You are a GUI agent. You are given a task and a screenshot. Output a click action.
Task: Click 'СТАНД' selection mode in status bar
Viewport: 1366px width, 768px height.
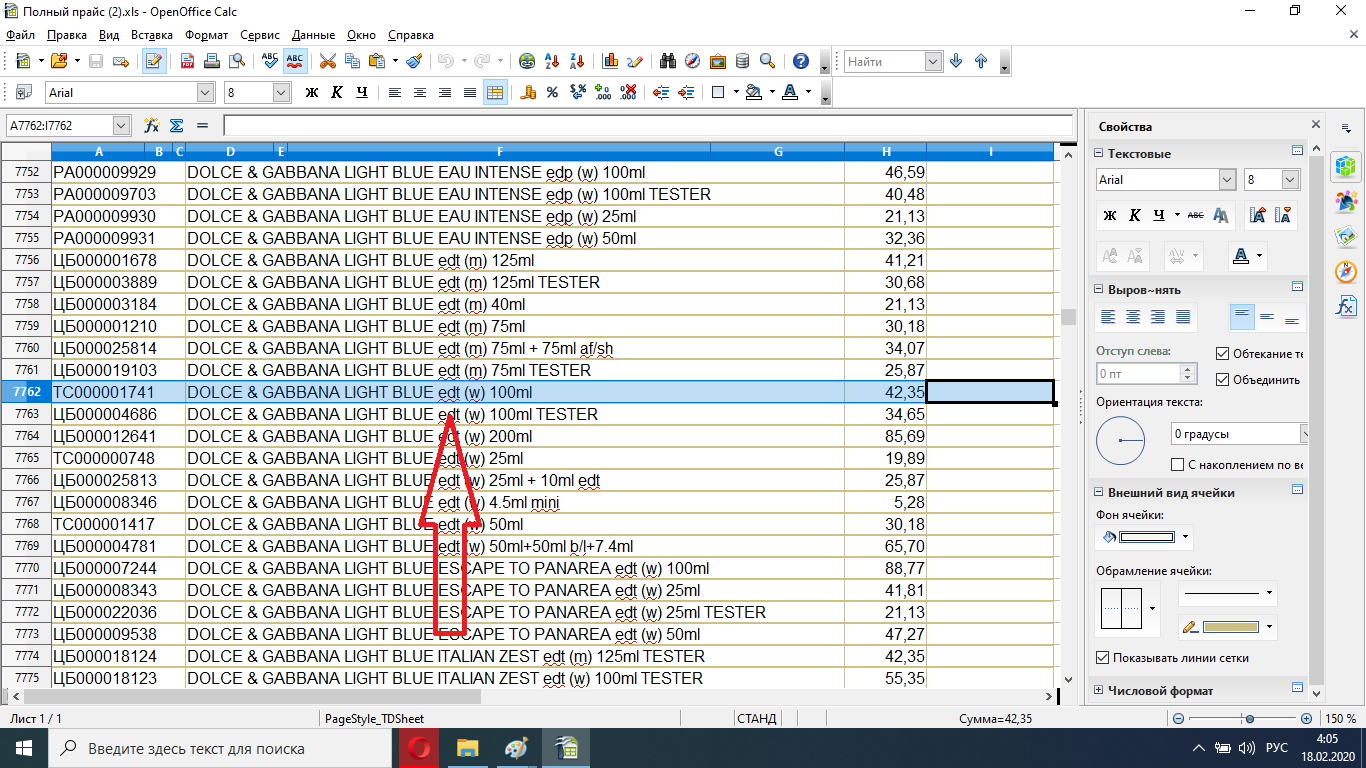tap(757, 718)
